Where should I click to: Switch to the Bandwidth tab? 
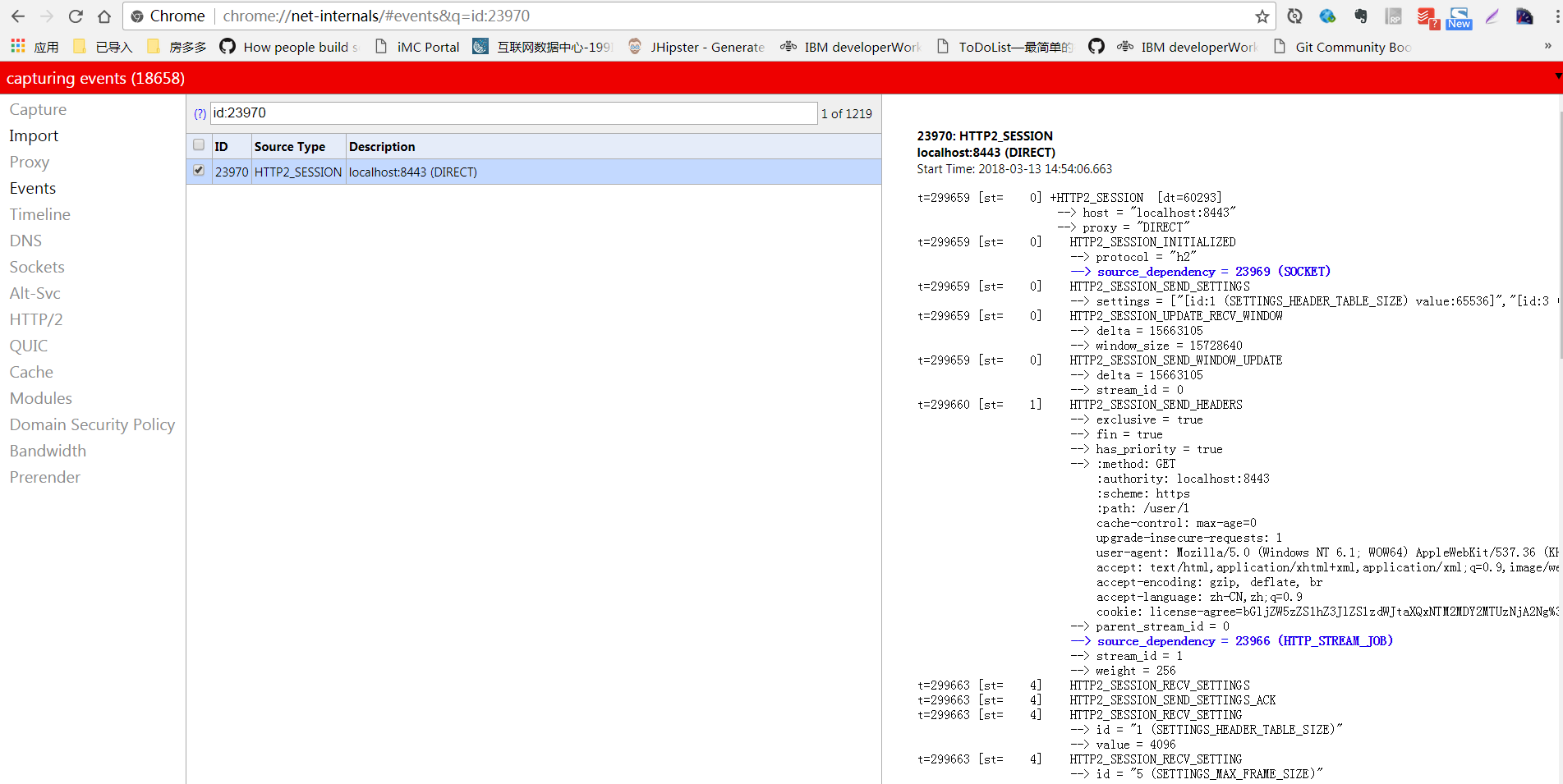click(x=48, y=451)
